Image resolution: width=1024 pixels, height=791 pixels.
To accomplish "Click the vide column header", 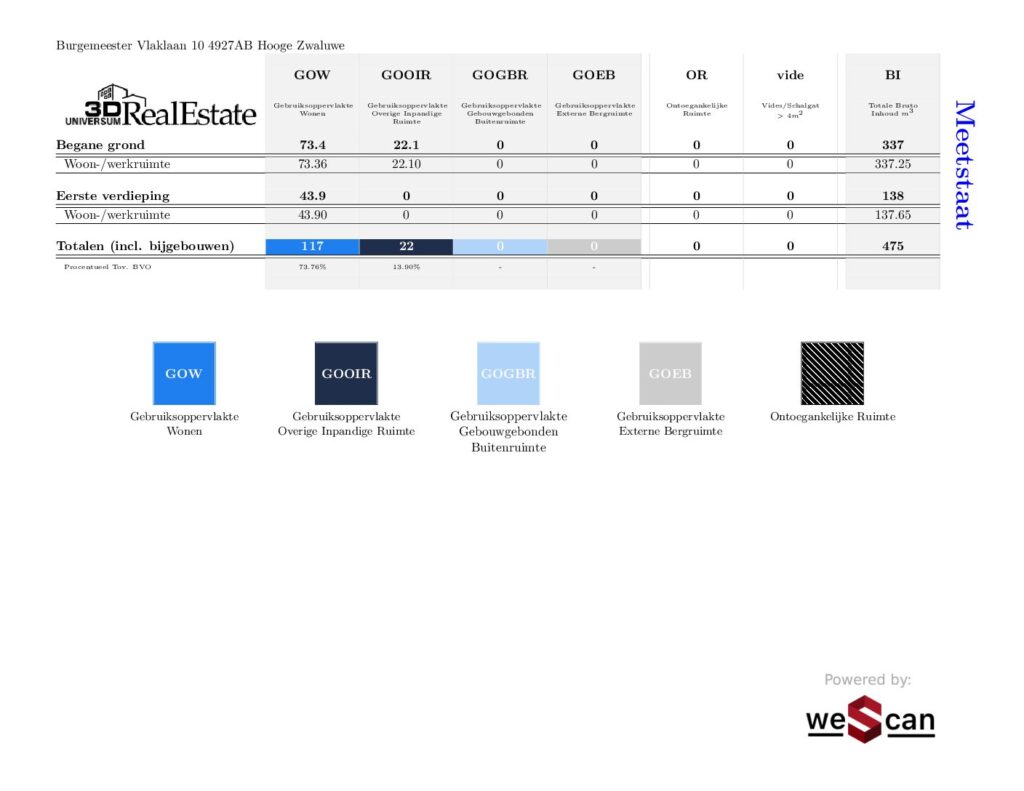I will [790, 75].
